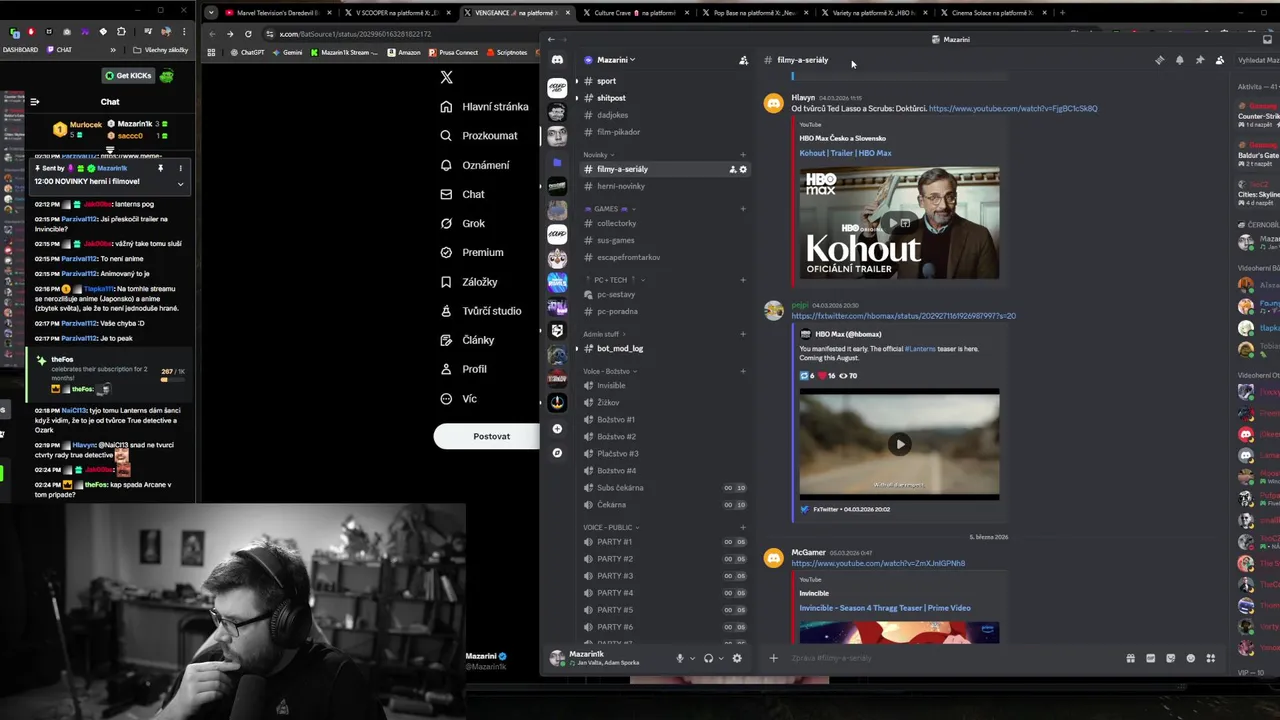
Task: Mute microphone in Discord user panel
Action: tap(679, 658)
